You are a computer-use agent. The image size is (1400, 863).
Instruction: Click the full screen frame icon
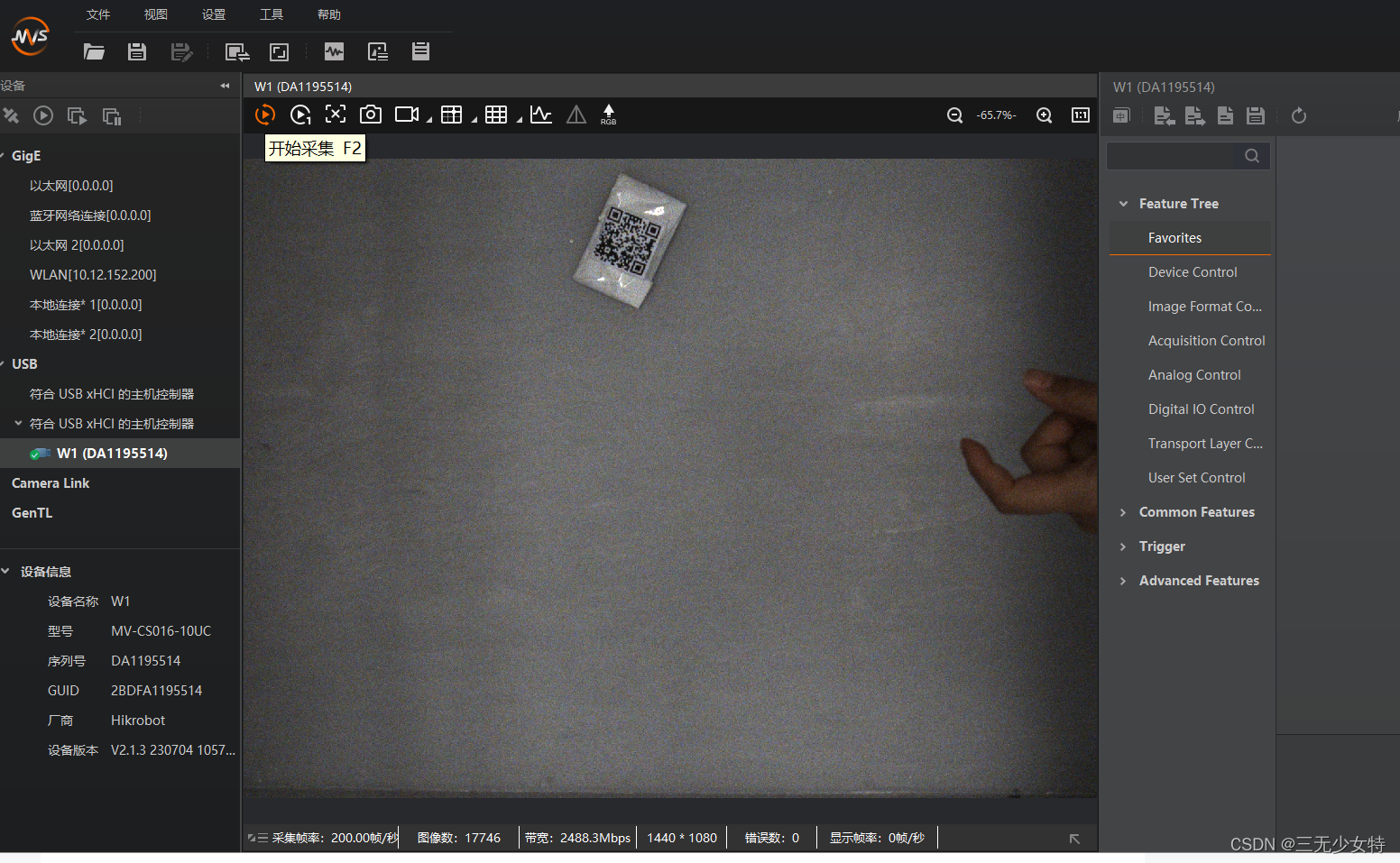(280, 51)
